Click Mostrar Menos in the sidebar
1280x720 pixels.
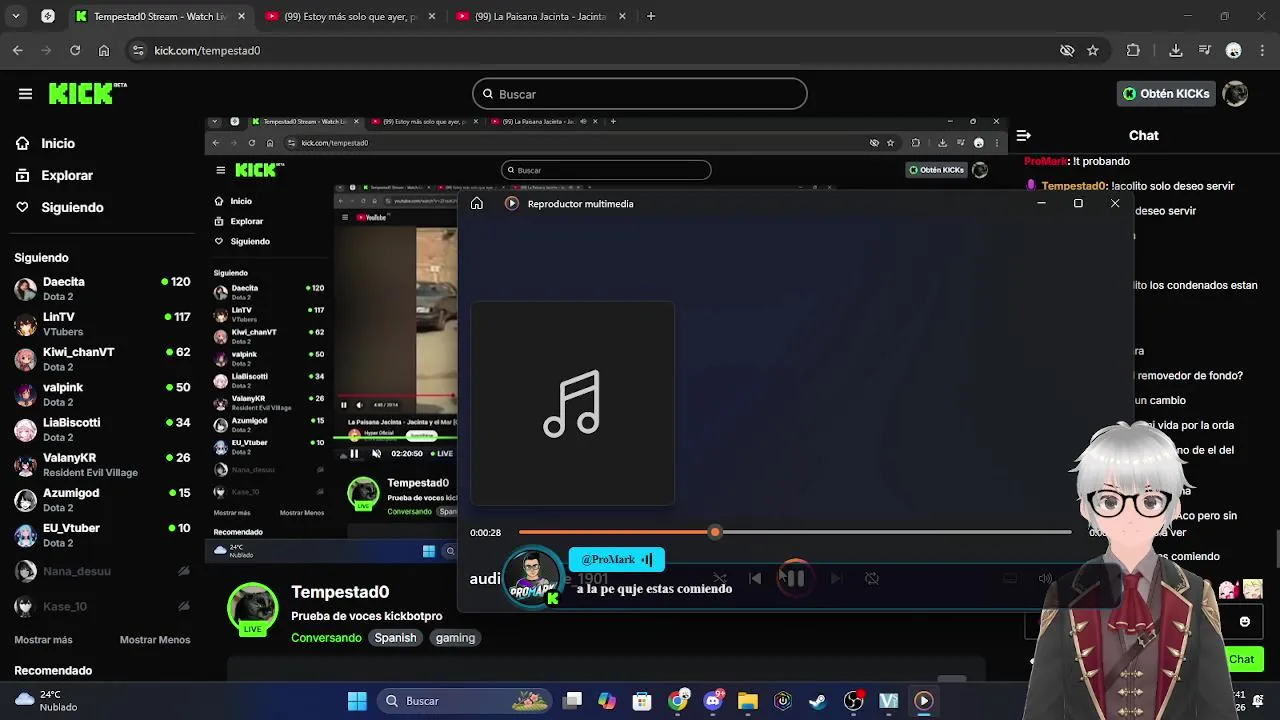coord(155,640)
